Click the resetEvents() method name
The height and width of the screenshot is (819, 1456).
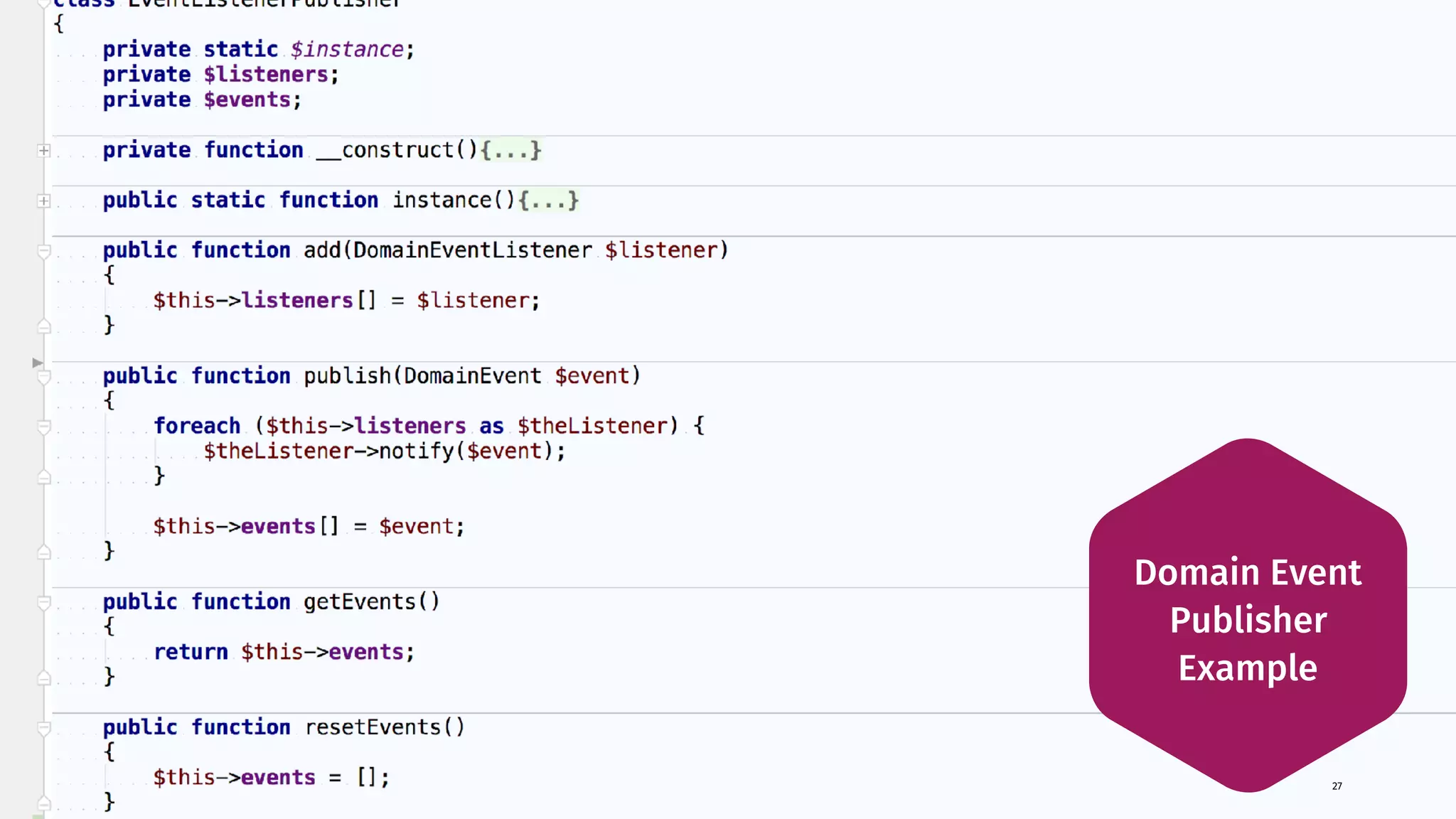(x=385, y=727)
